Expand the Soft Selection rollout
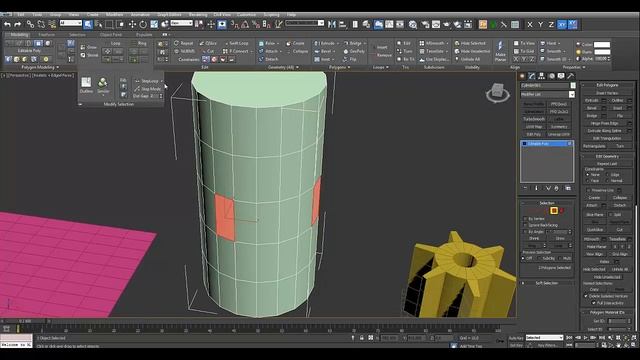 coord(547,283)
